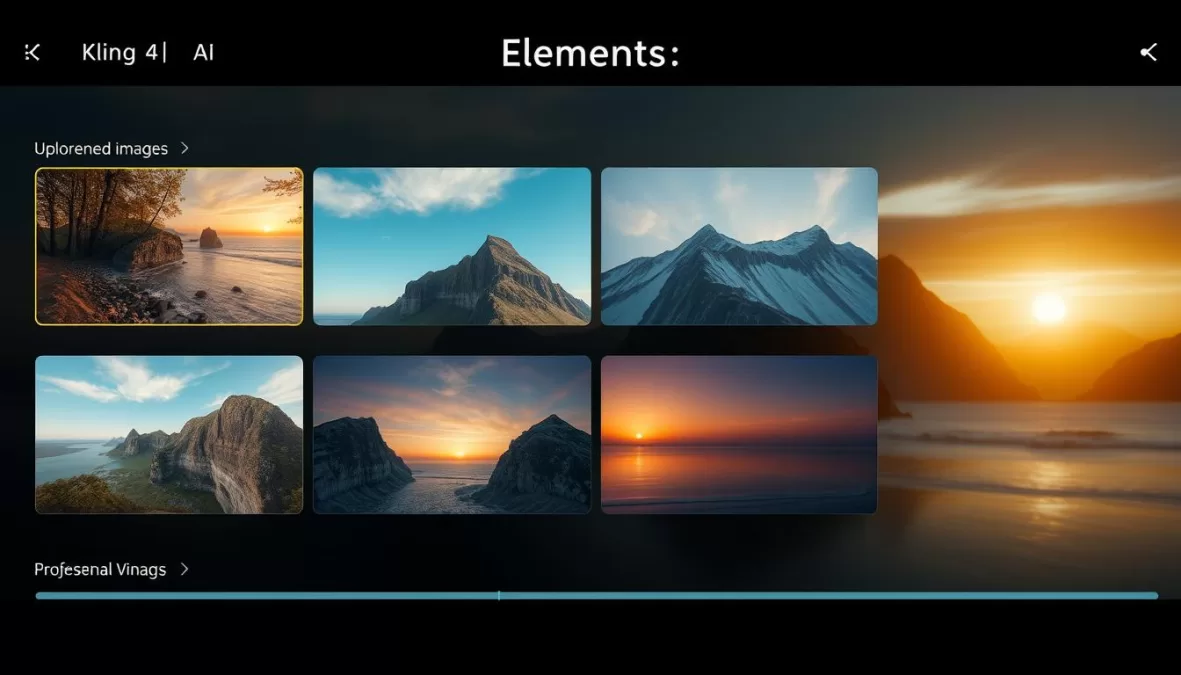The image size is (1181, 675).
Task: Select the snow-covered mountain thumbnail
Action: (739, 246)
